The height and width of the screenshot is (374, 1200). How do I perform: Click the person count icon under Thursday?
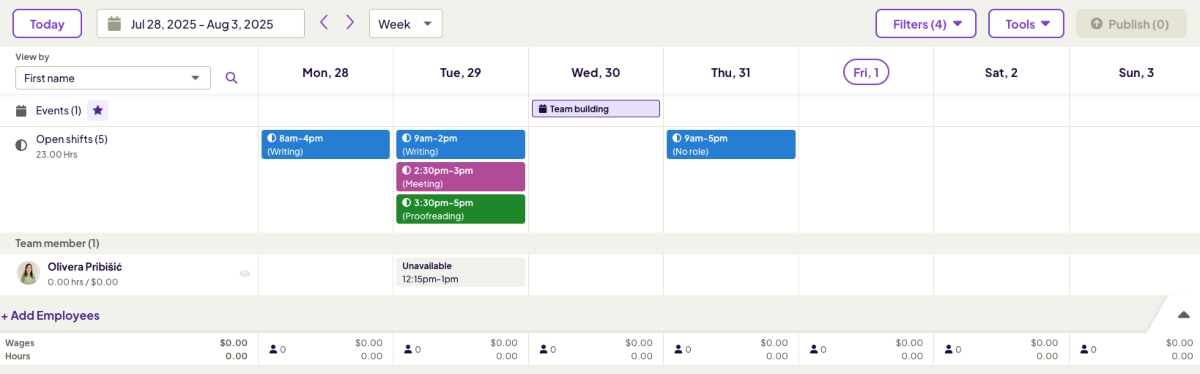tap(679, 349)
